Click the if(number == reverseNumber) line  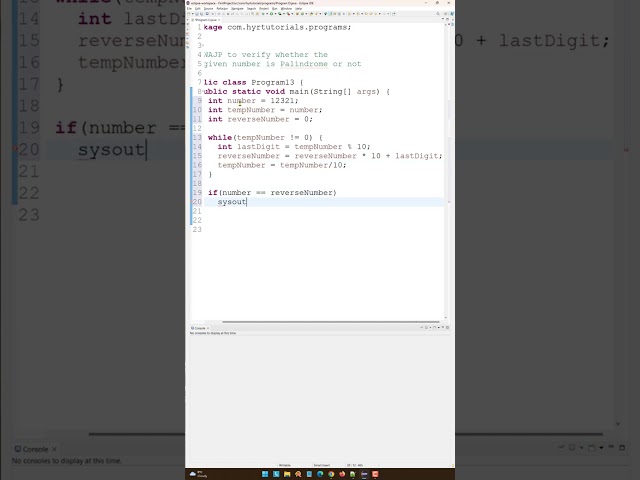click(x=272, y=193)
